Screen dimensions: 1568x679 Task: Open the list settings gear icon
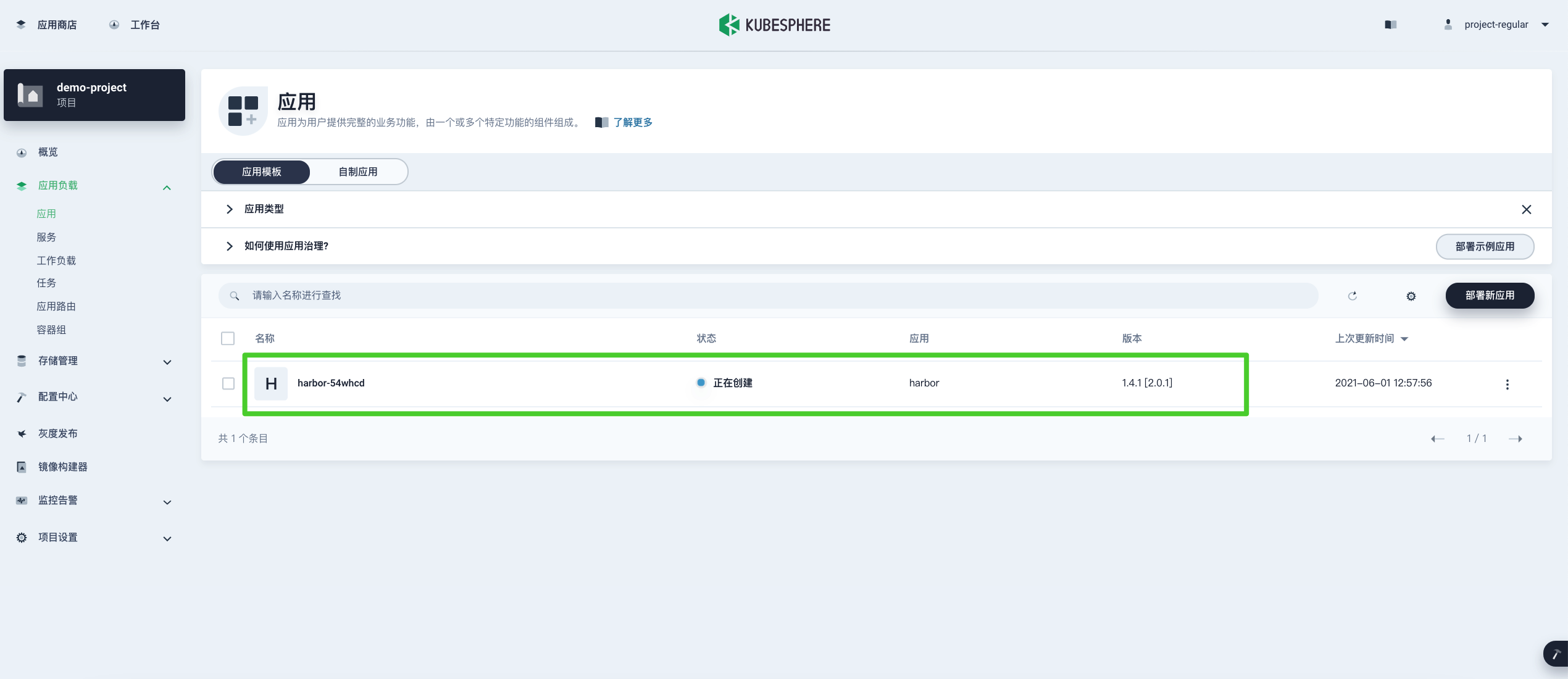tap(1411, 296)
